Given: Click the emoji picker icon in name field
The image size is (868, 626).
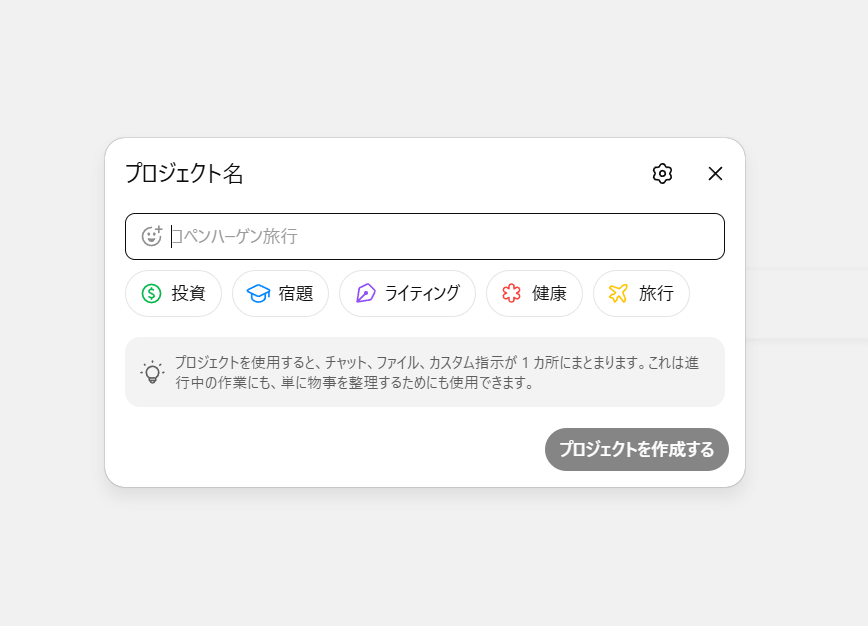Looking at the screenshot, I should [152, 236].
